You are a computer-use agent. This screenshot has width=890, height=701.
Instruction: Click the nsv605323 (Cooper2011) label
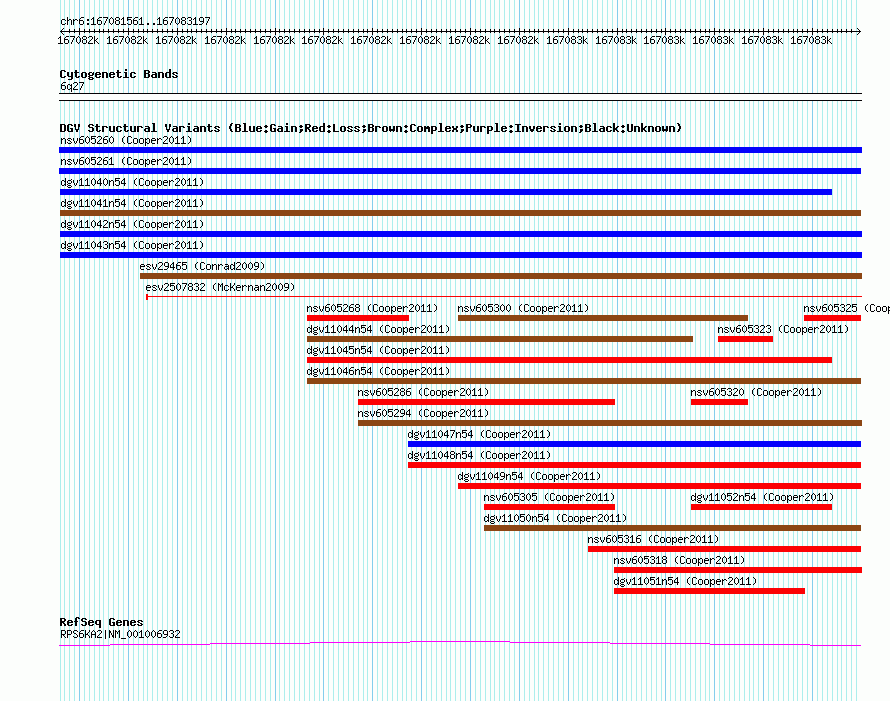click(x=783, y=329)
